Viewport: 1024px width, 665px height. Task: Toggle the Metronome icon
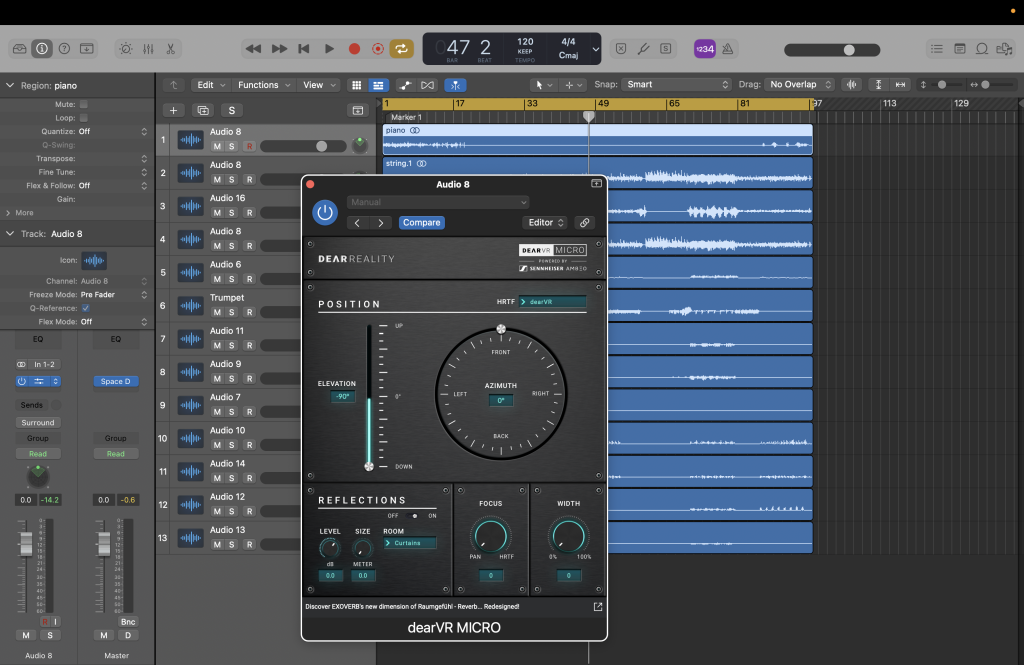[728, 49]
